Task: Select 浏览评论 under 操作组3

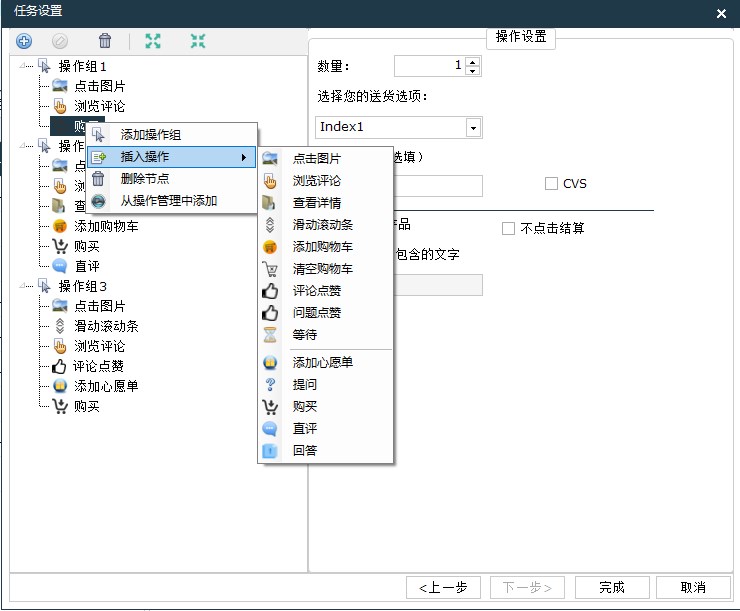Action: click(100, 346)
